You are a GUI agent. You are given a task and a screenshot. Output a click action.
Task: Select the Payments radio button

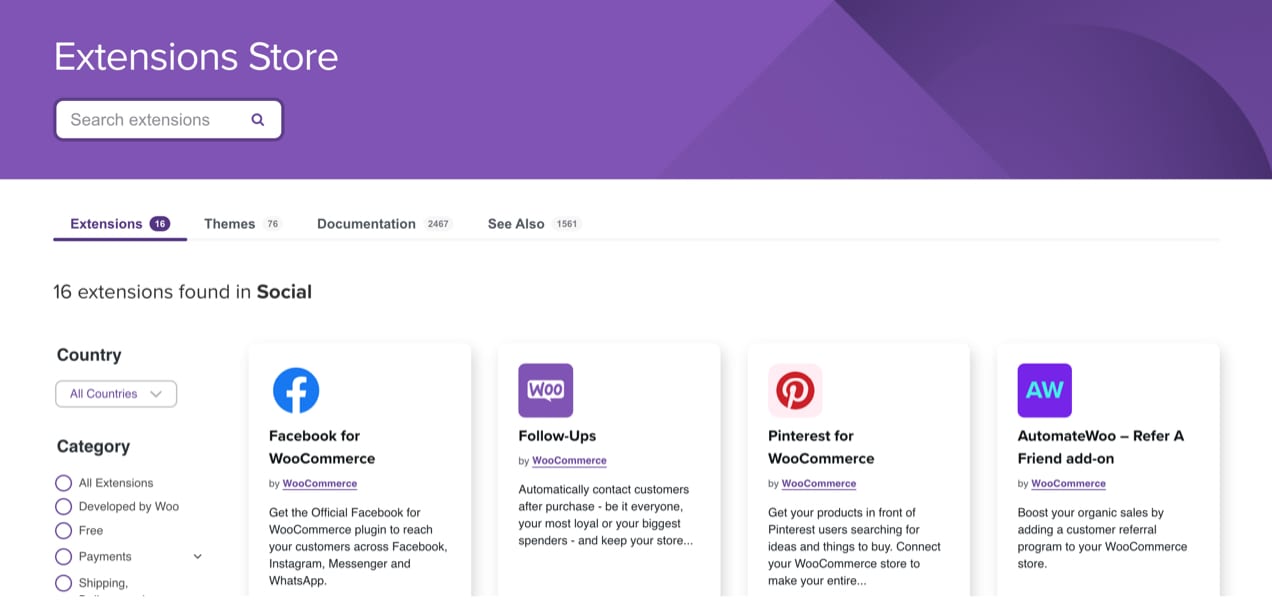coord(63,556)
